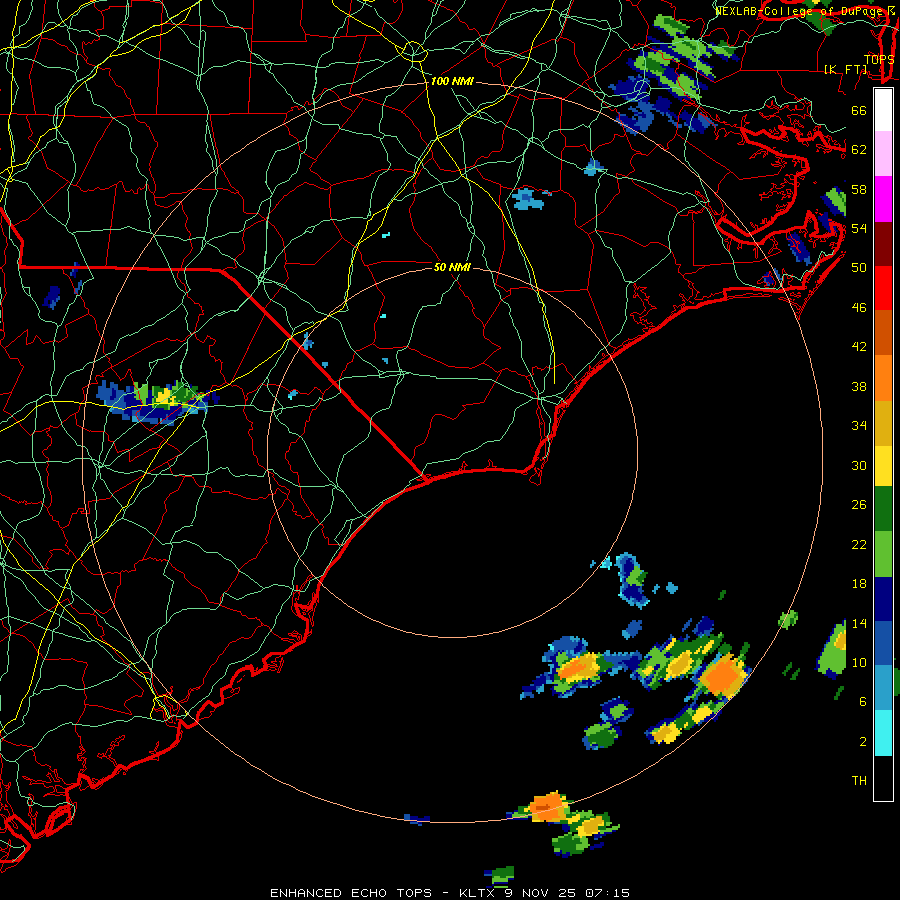
Task: Click the 30 legend value label
Action: coord(859,465)
